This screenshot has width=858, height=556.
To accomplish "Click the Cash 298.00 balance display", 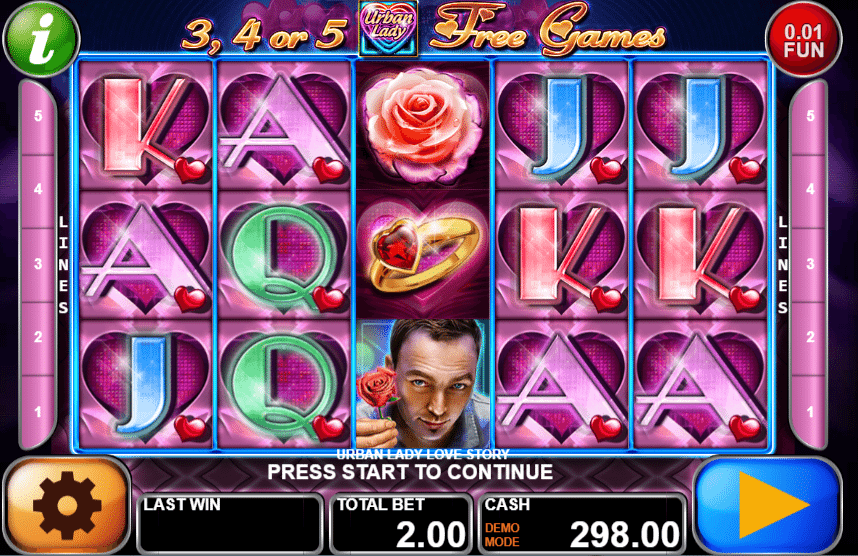I will (582, 524).
